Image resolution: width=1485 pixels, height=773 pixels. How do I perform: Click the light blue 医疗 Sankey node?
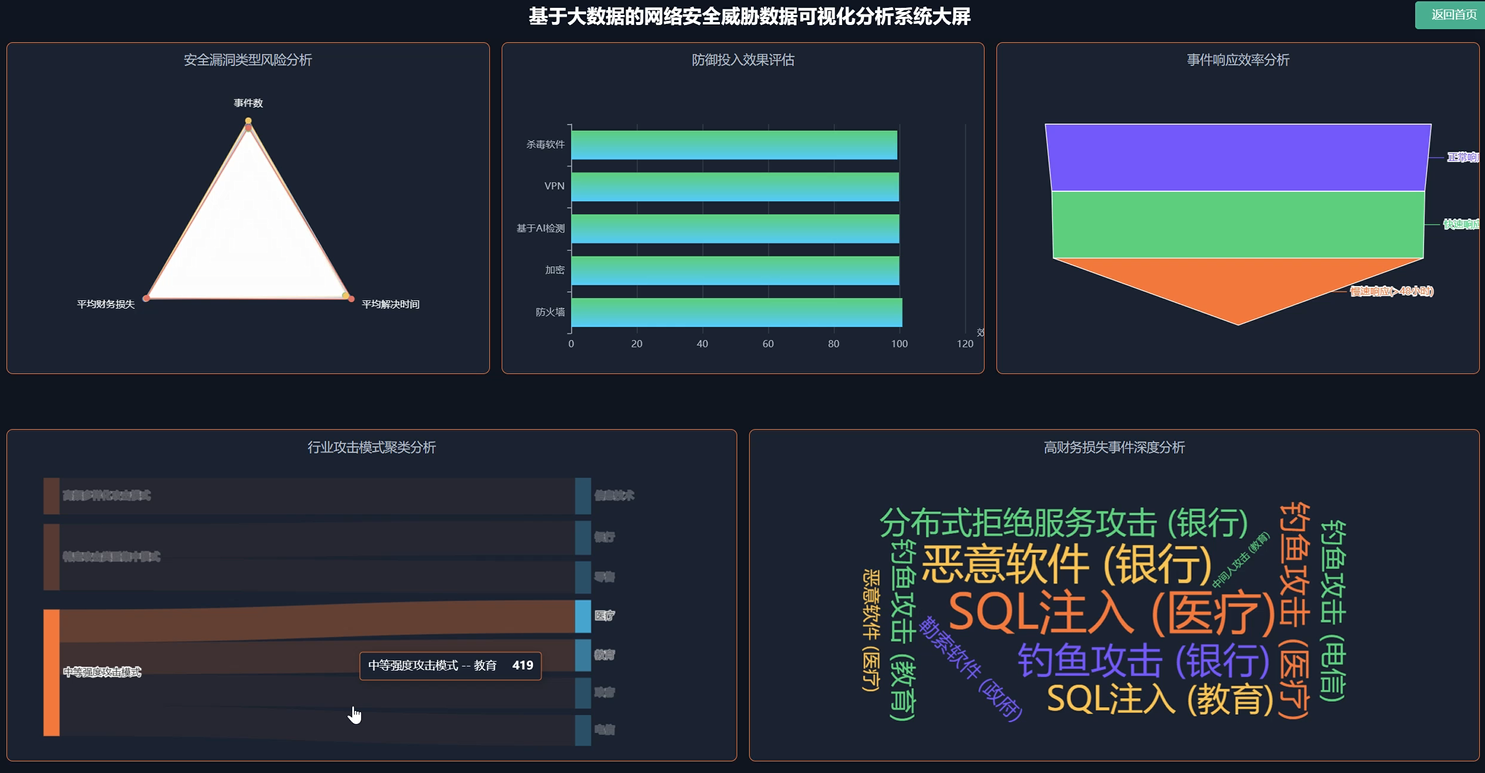point(583,616)
